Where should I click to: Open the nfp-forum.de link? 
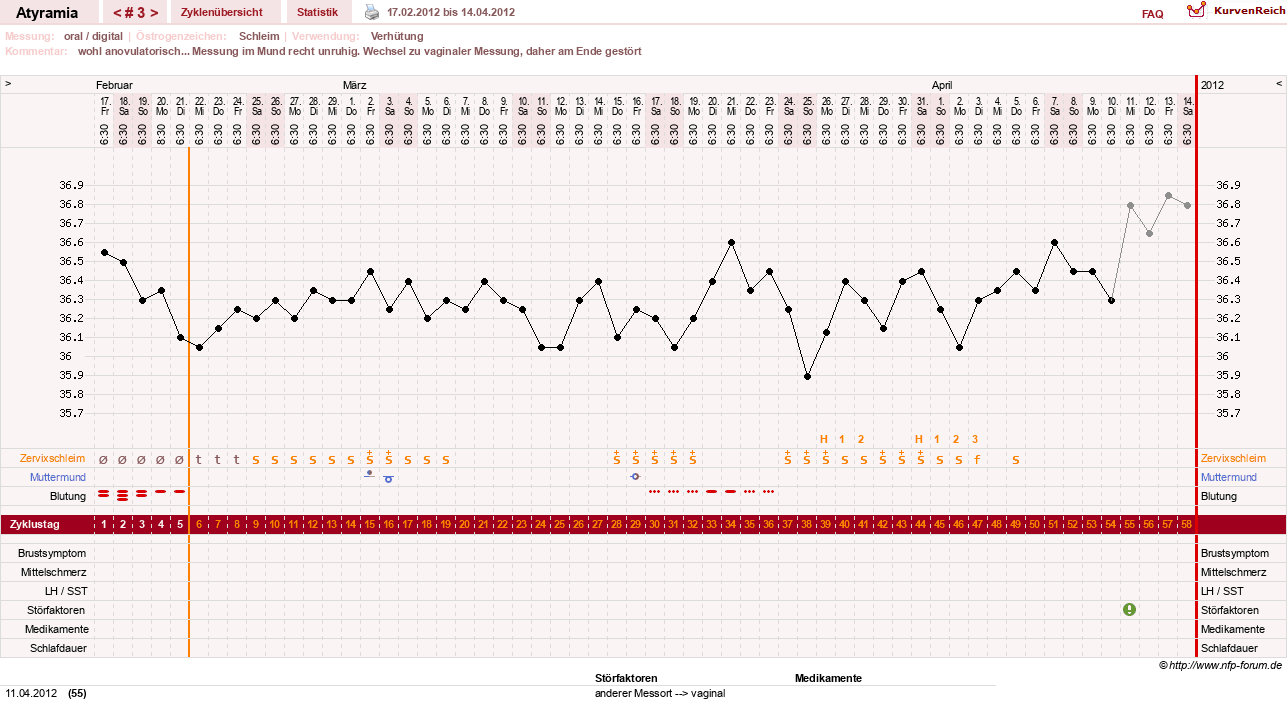tap(1225, 665)
